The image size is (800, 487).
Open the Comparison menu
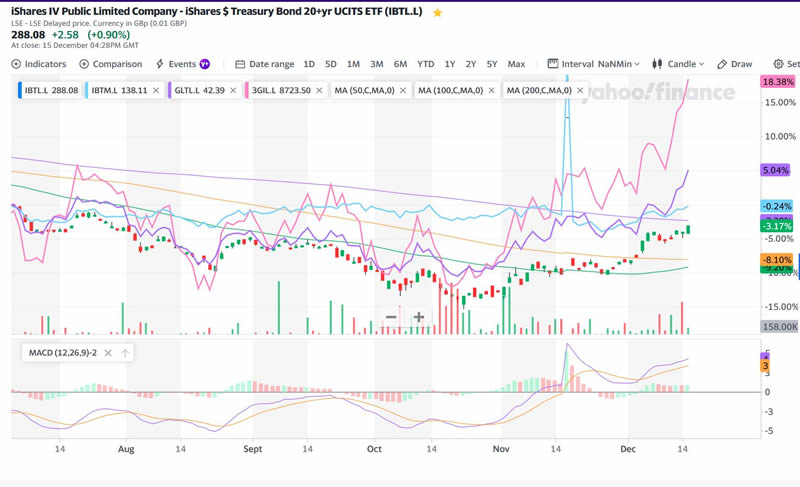[x=110, y=64]
